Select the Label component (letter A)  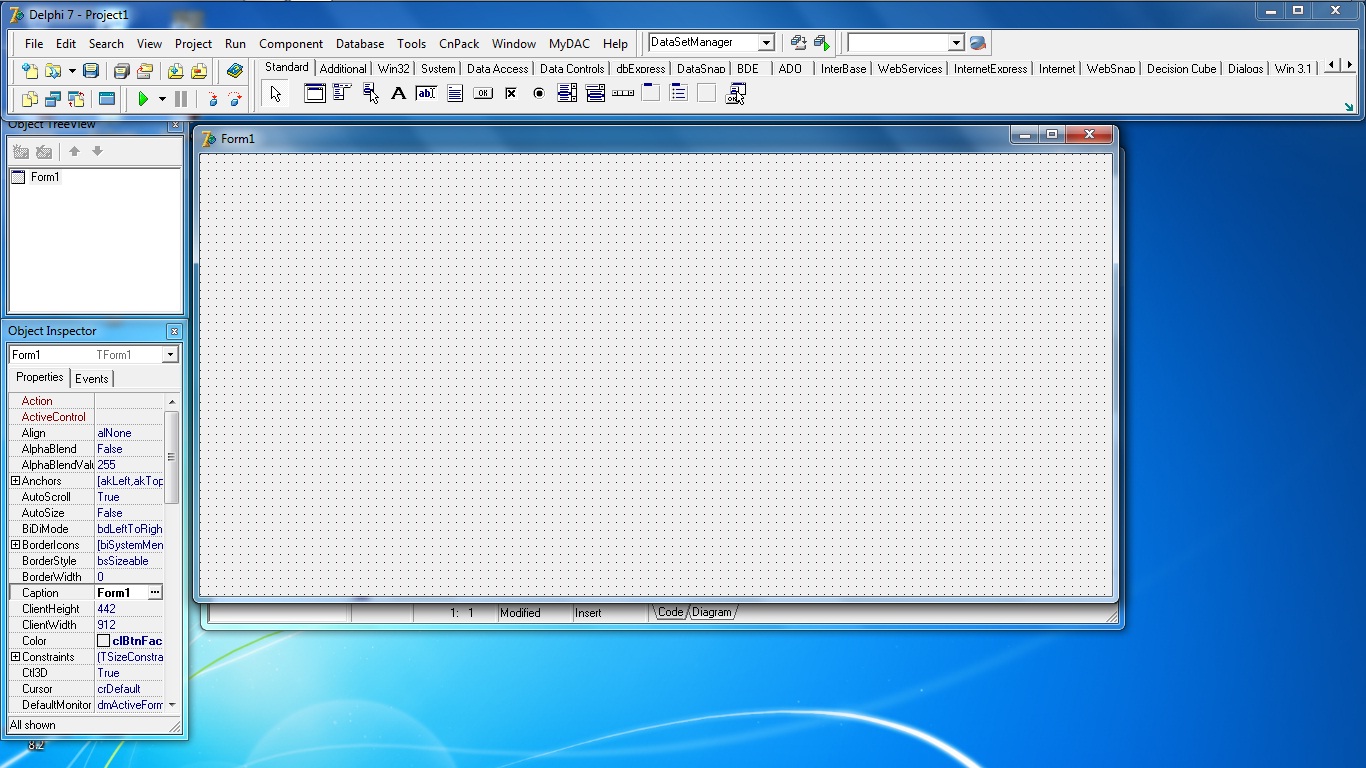pyautogui.click(x=398, y=94)
